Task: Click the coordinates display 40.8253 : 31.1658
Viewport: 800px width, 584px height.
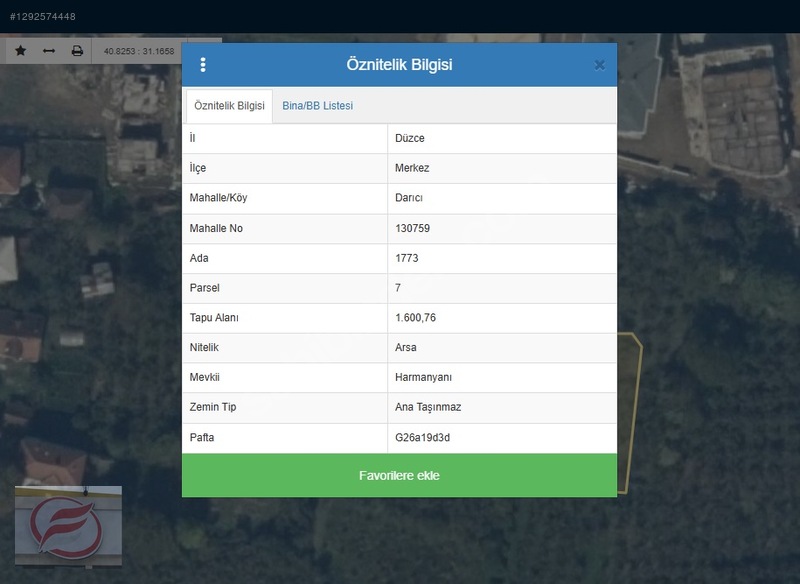Action: (x=139, y=51)
